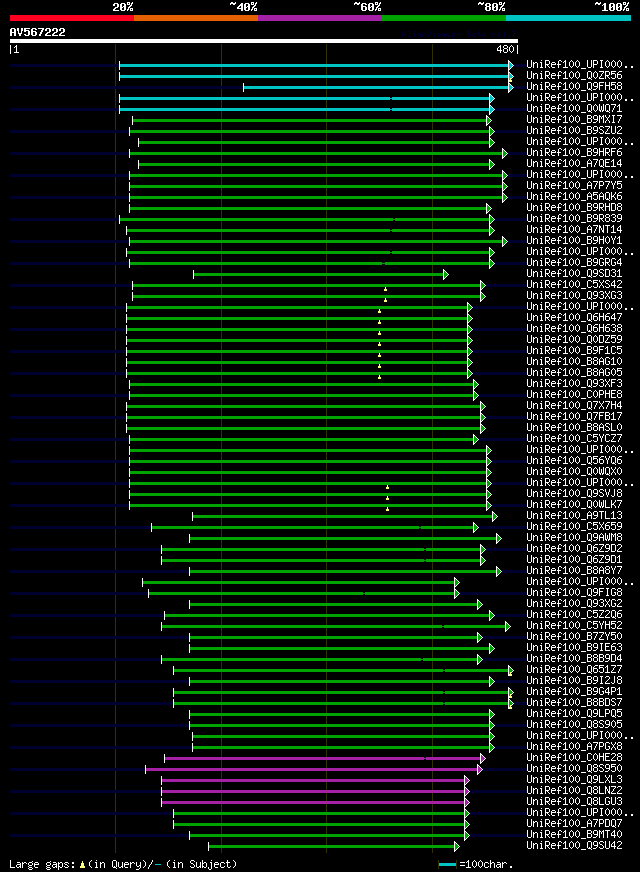Click the cyan alignment bar for Q9FH58
The width and height of the screenshot is (640, 872).
(x=378, y=87)
